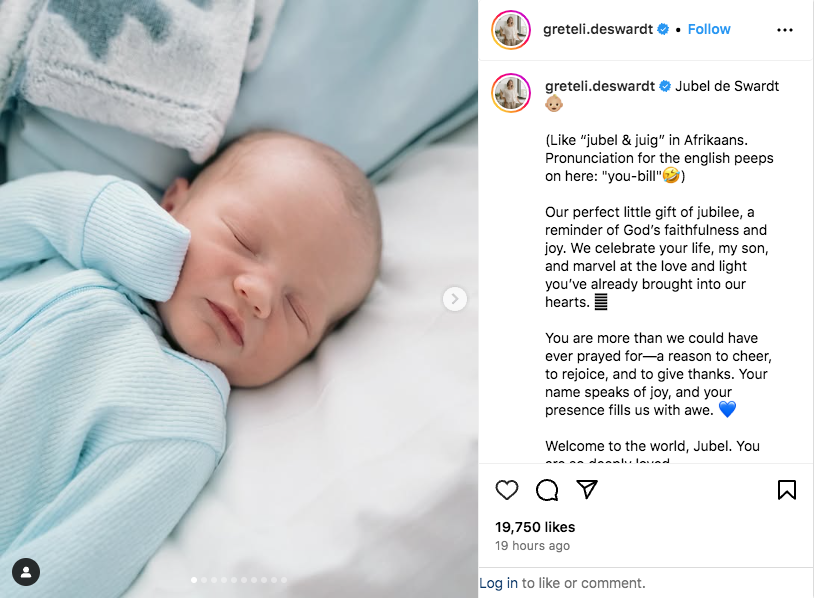Follow greteli.deswardt
This screenshot has height=598, width=815.
[709, 29]
